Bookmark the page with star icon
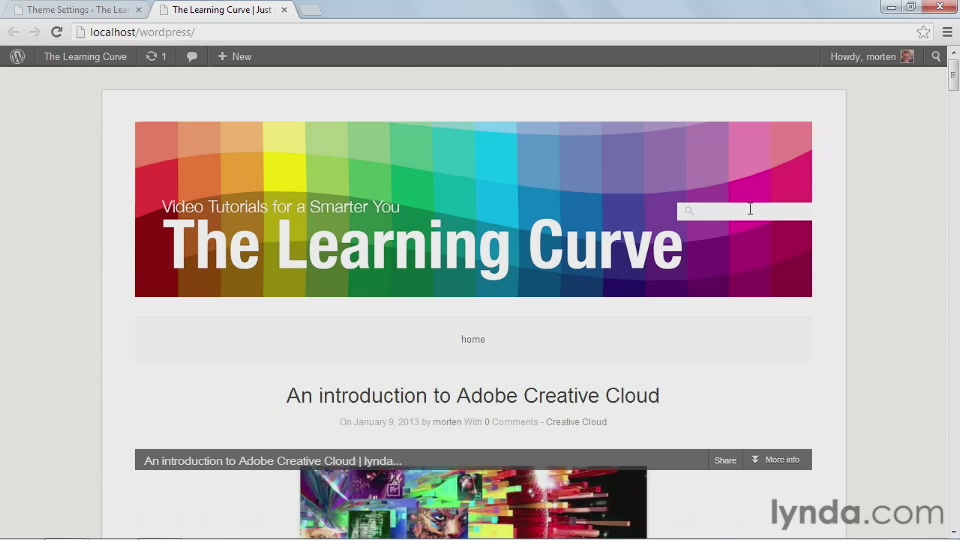 point(923,32)
